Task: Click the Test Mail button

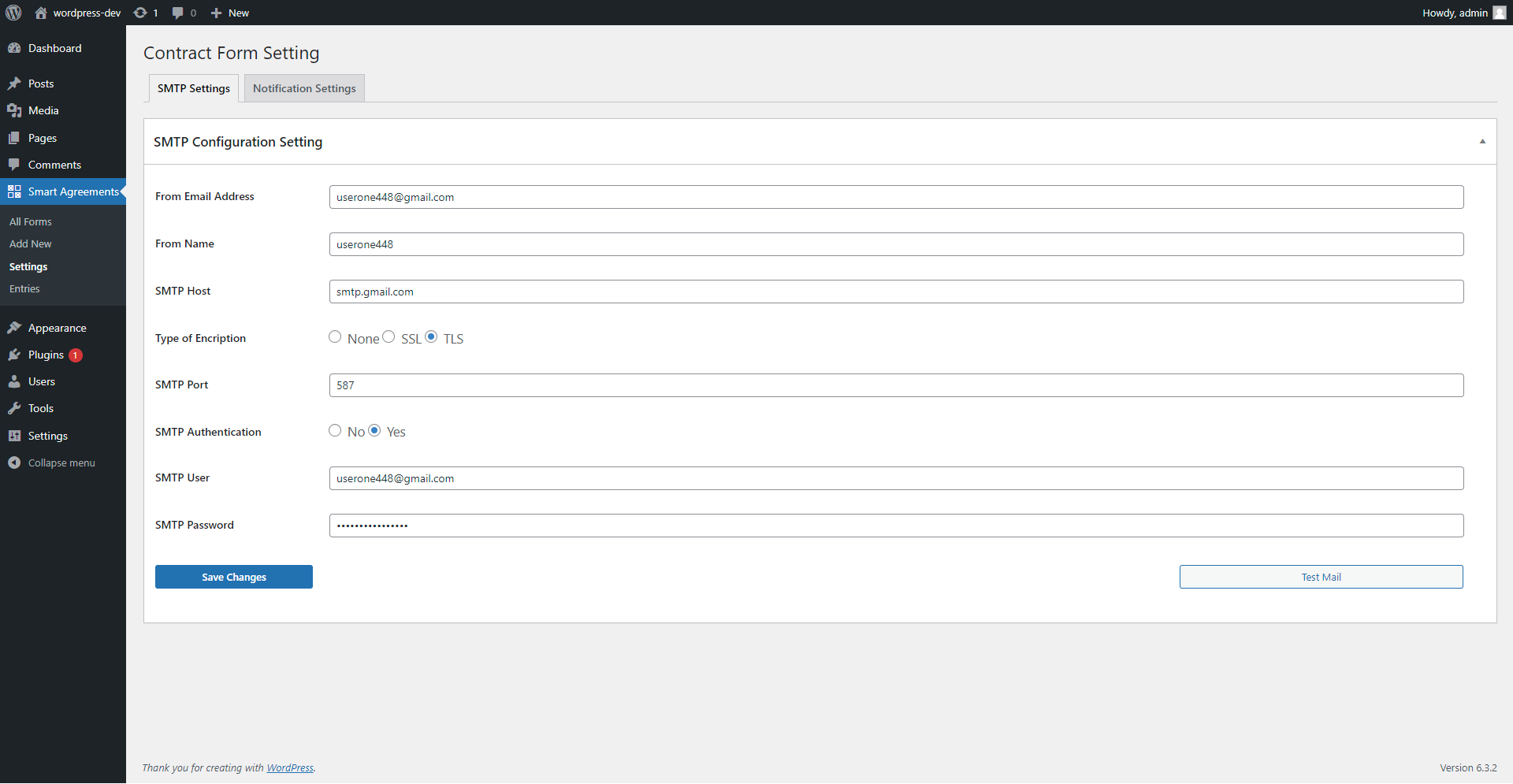Action: click(1322, 577)
